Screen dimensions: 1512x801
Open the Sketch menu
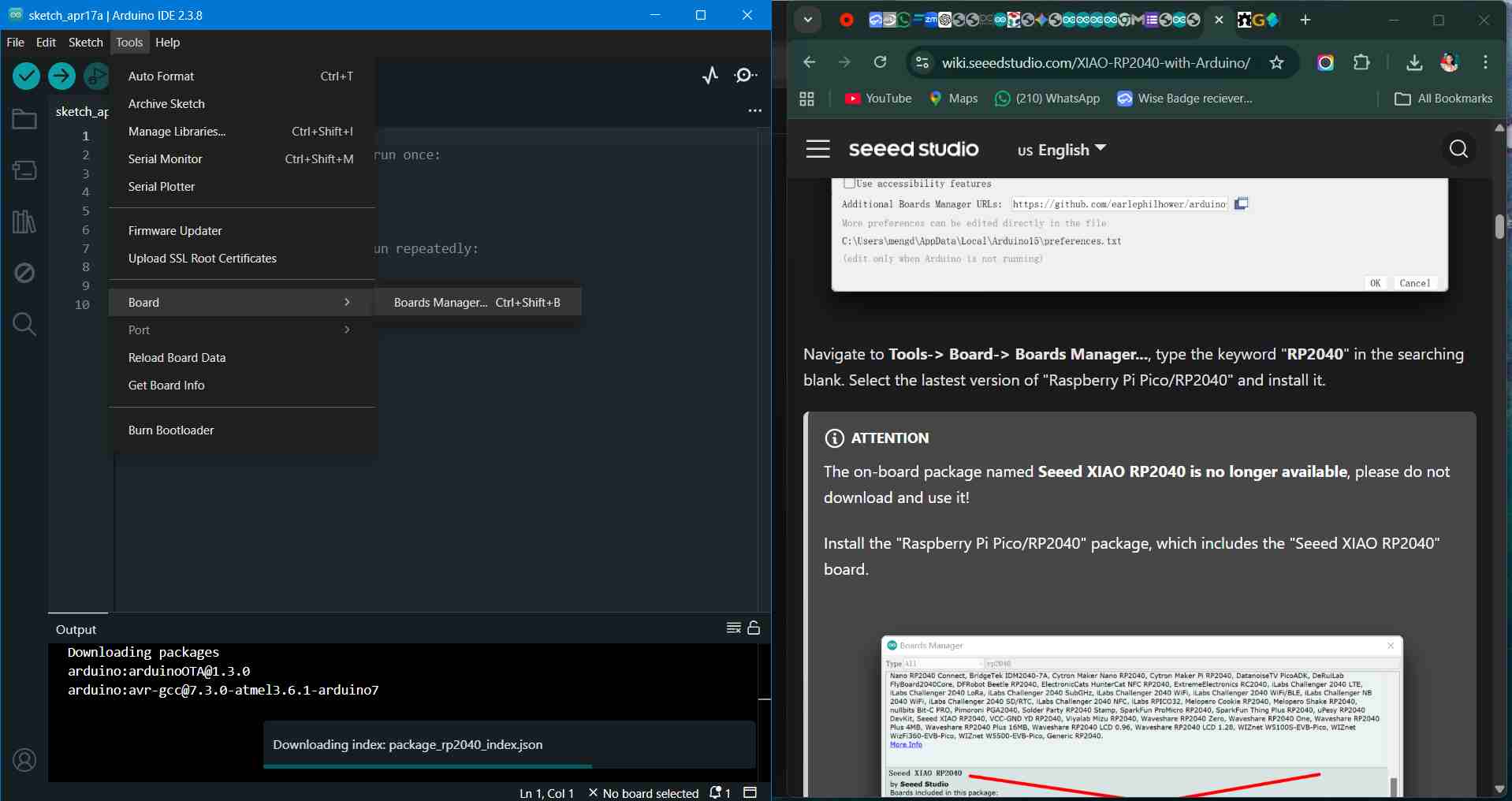point(85,42)
